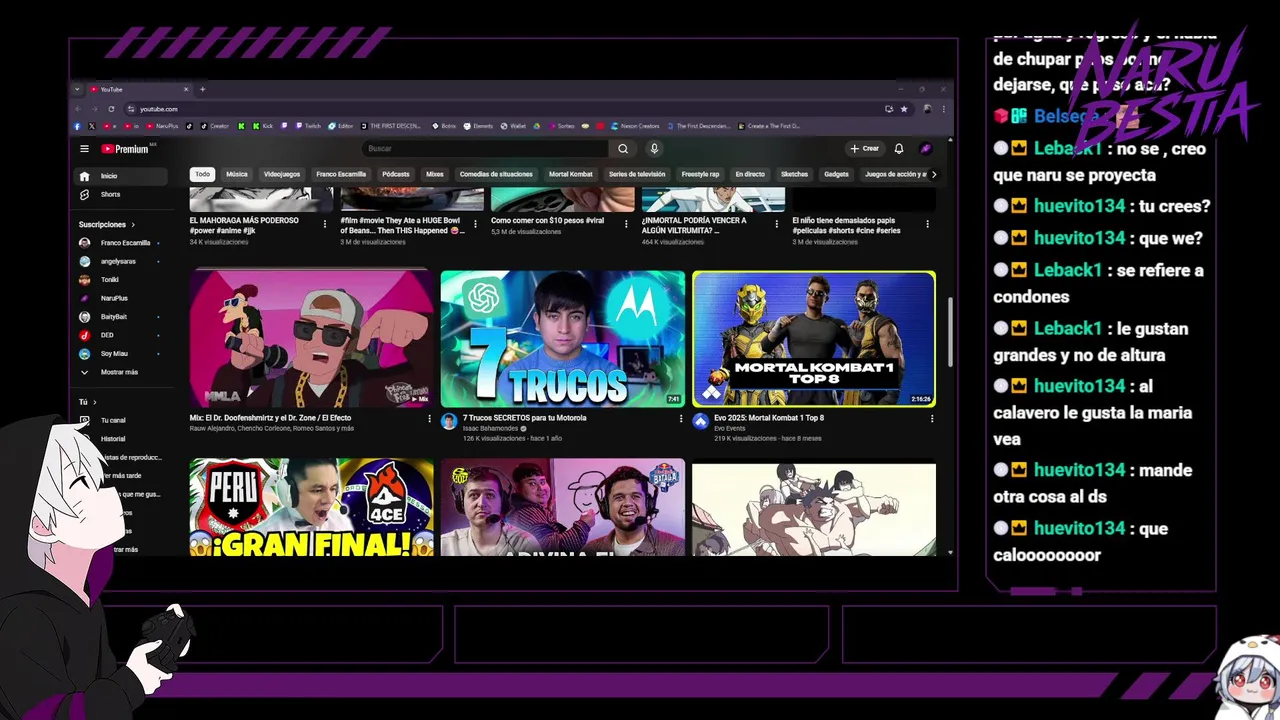Image resolution: width=1280 pixels, height=720 pixels.
Task: Play the Mortal Kombat 1 Top 8 thumbnail
Action: coord(814,339)
